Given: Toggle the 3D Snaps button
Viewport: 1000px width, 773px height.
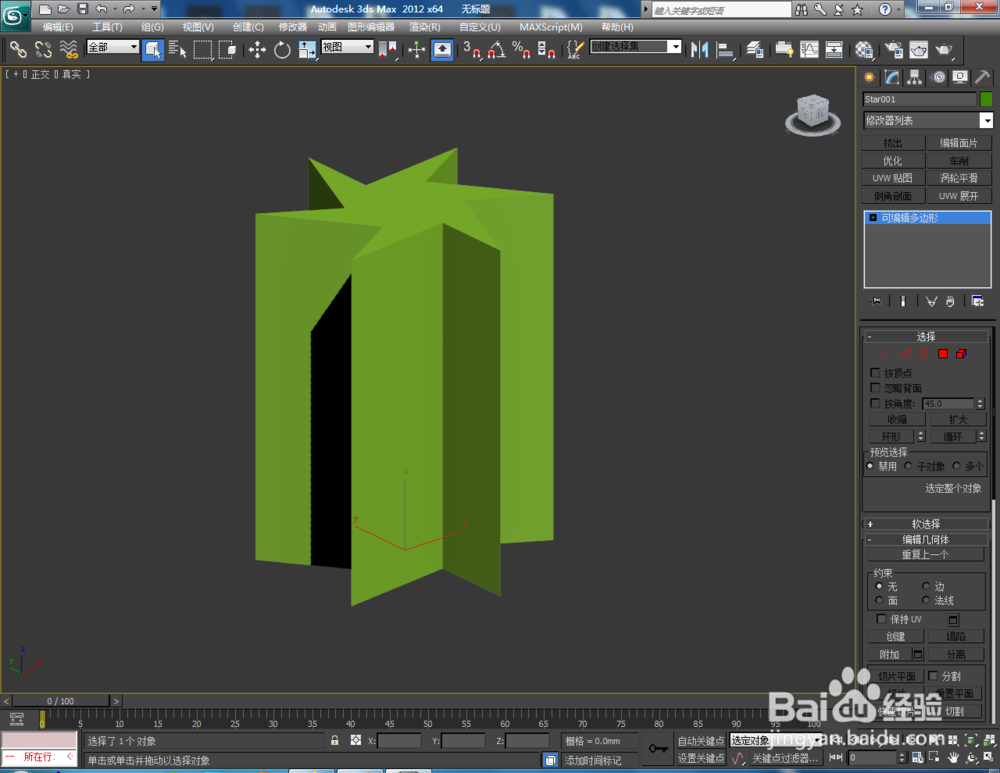Looking at the screenshot, I should tap(472, 49).
